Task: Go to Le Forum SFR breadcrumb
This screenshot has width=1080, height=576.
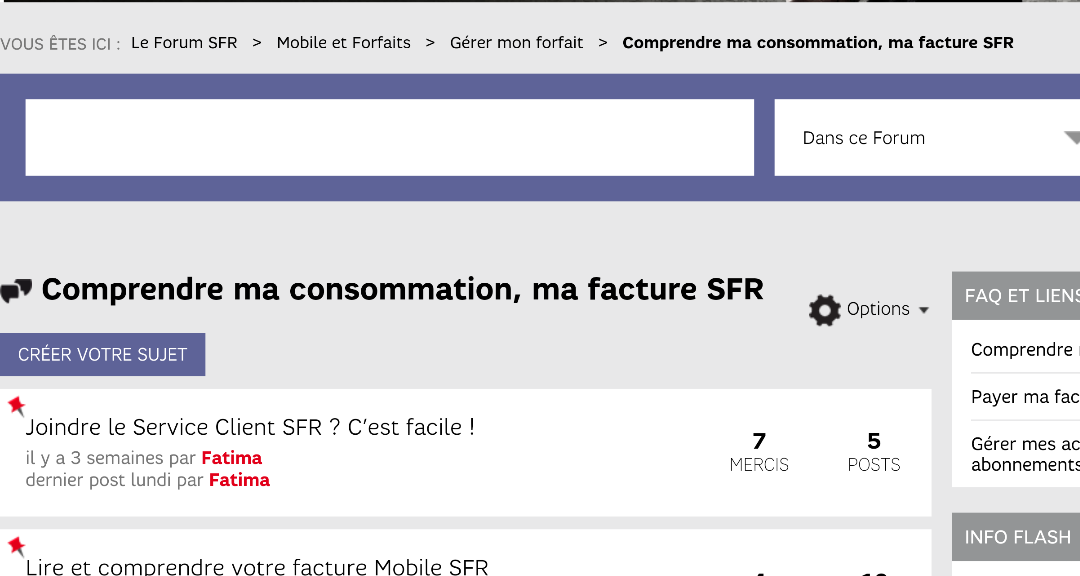Action: pyautogui.click(x=184, y=43)
